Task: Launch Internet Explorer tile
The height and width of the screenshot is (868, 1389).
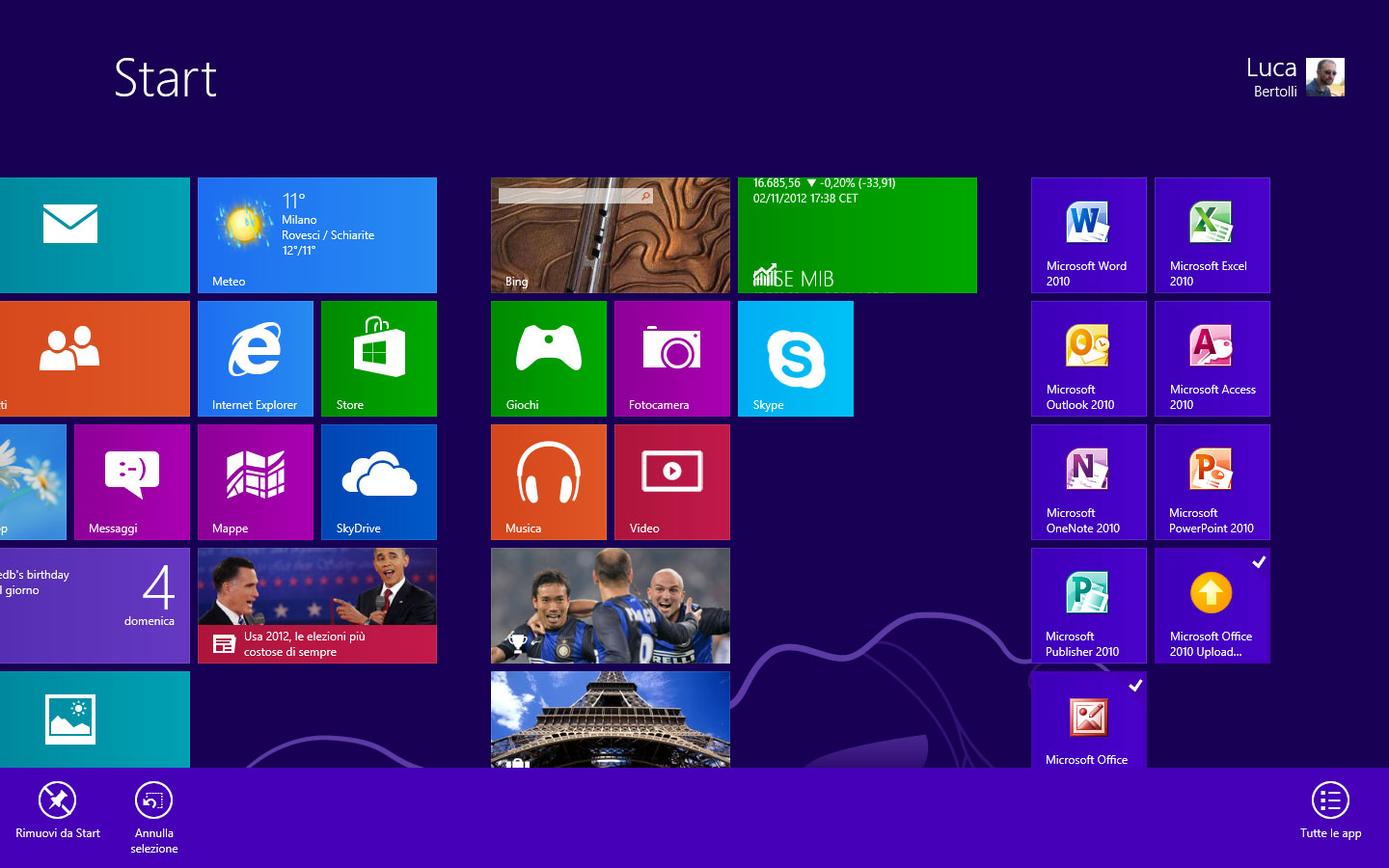Action: pos(256,359)
